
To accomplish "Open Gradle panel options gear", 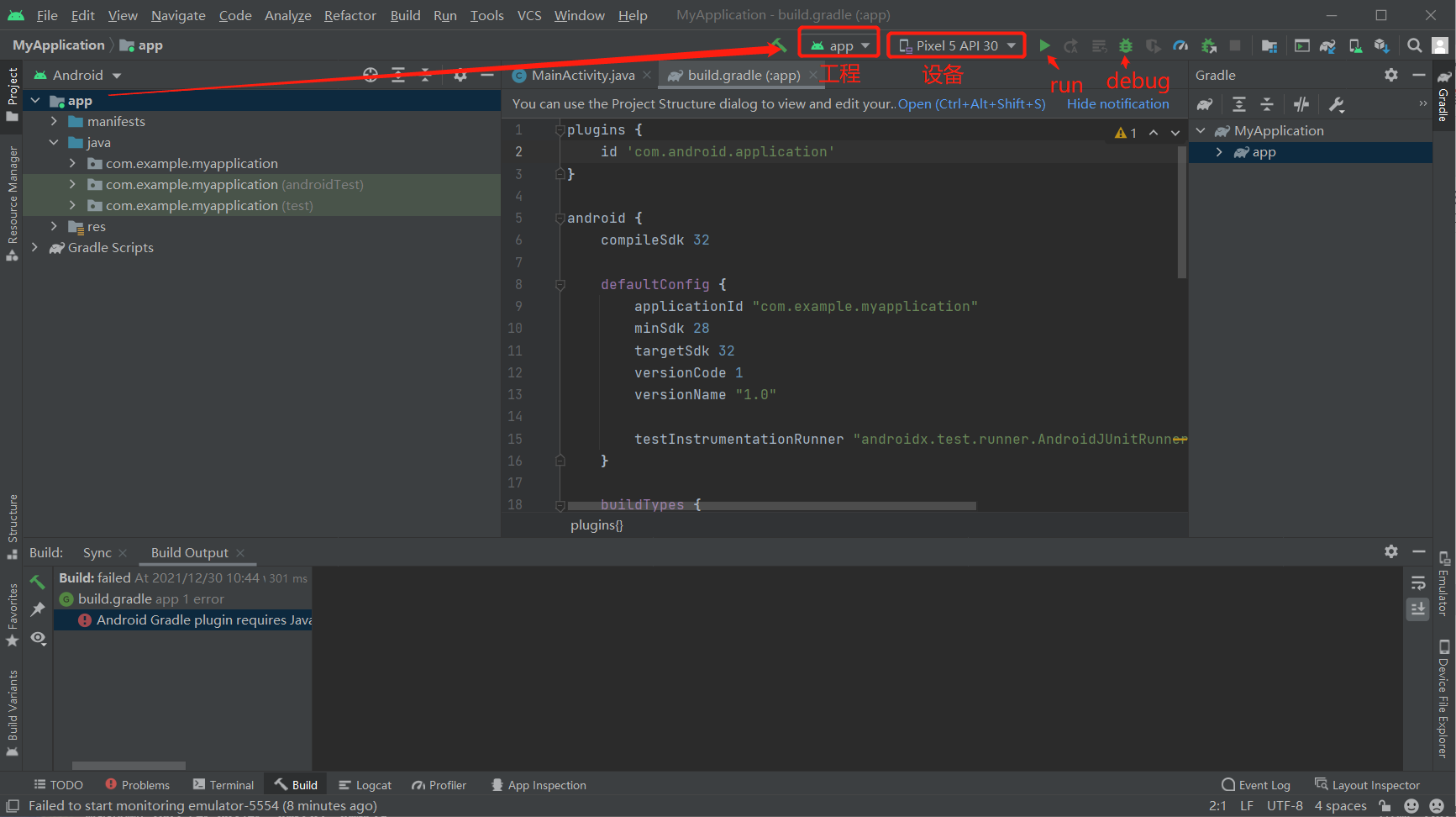I will pyautogui.click(x=1391, y=75).
